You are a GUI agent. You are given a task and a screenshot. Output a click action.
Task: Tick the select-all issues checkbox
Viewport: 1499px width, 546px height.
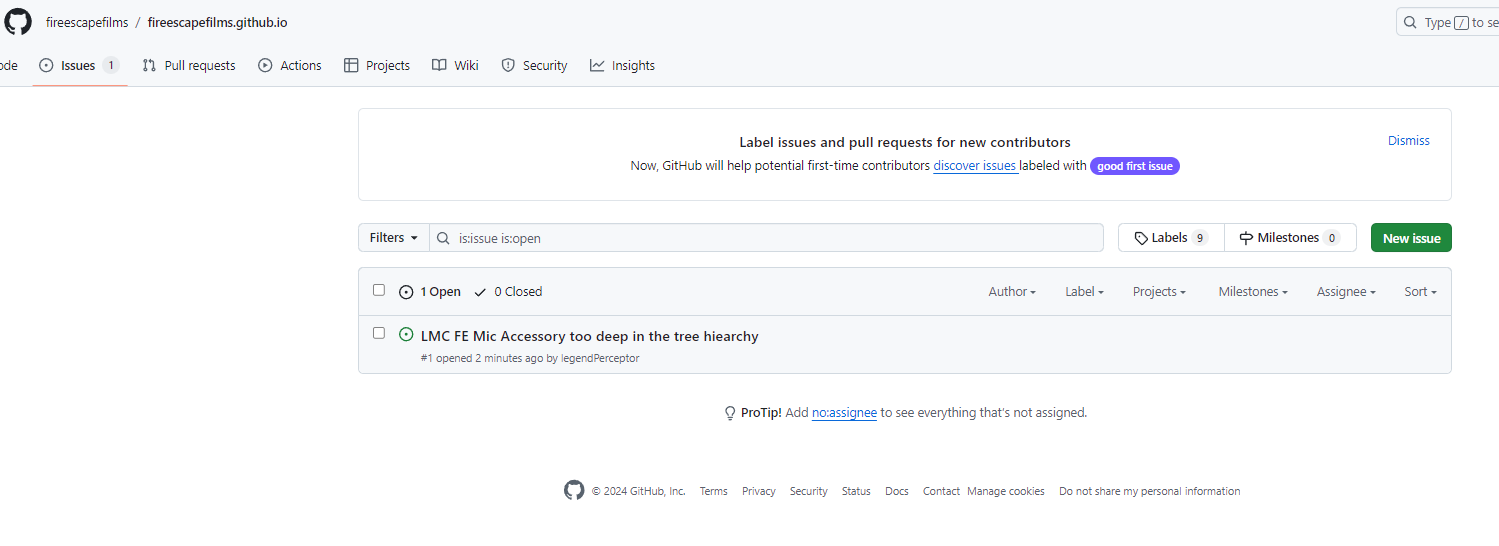click(x=379, y=290)
